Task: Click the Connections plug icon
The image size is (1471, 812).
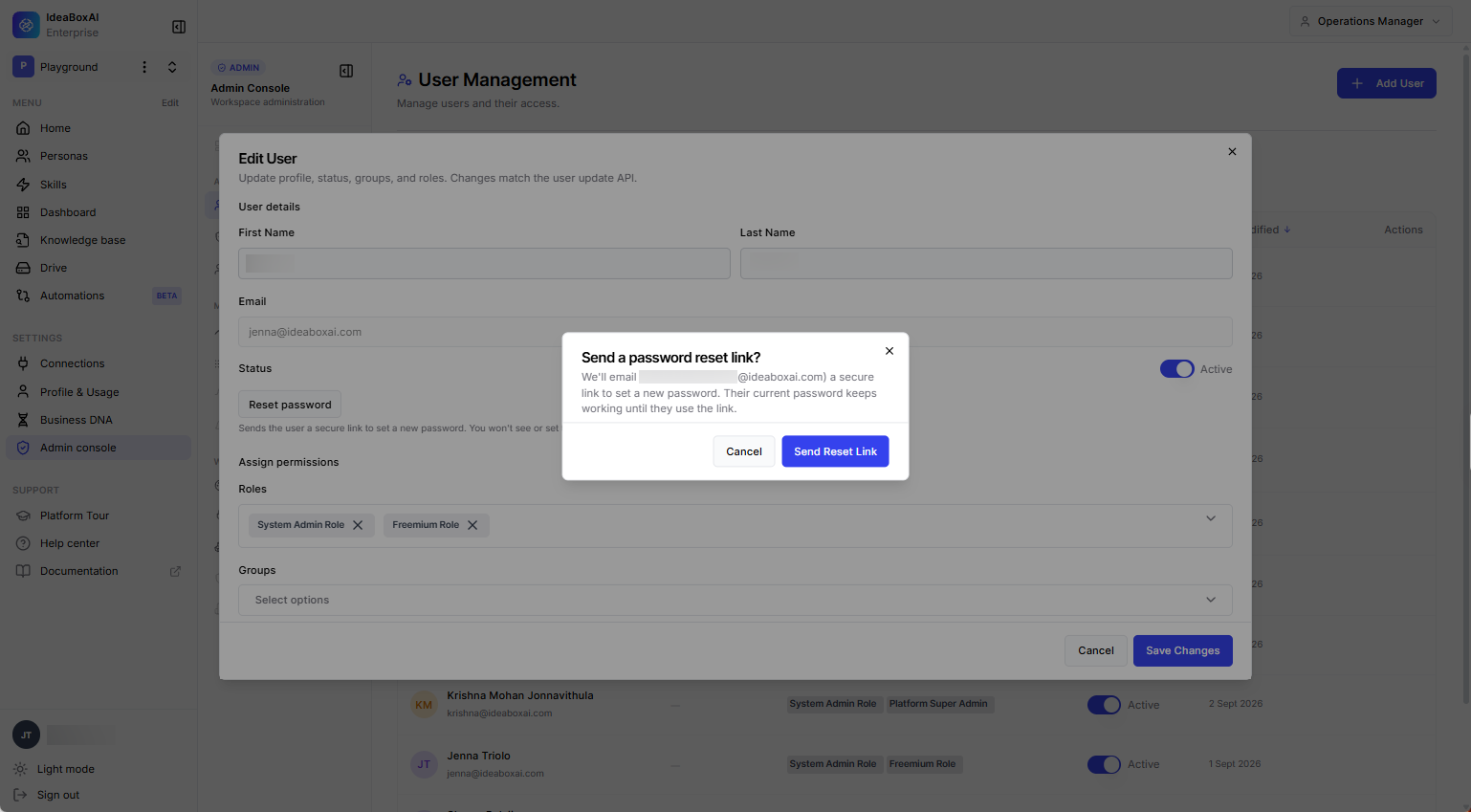Action: click(23, 363)
